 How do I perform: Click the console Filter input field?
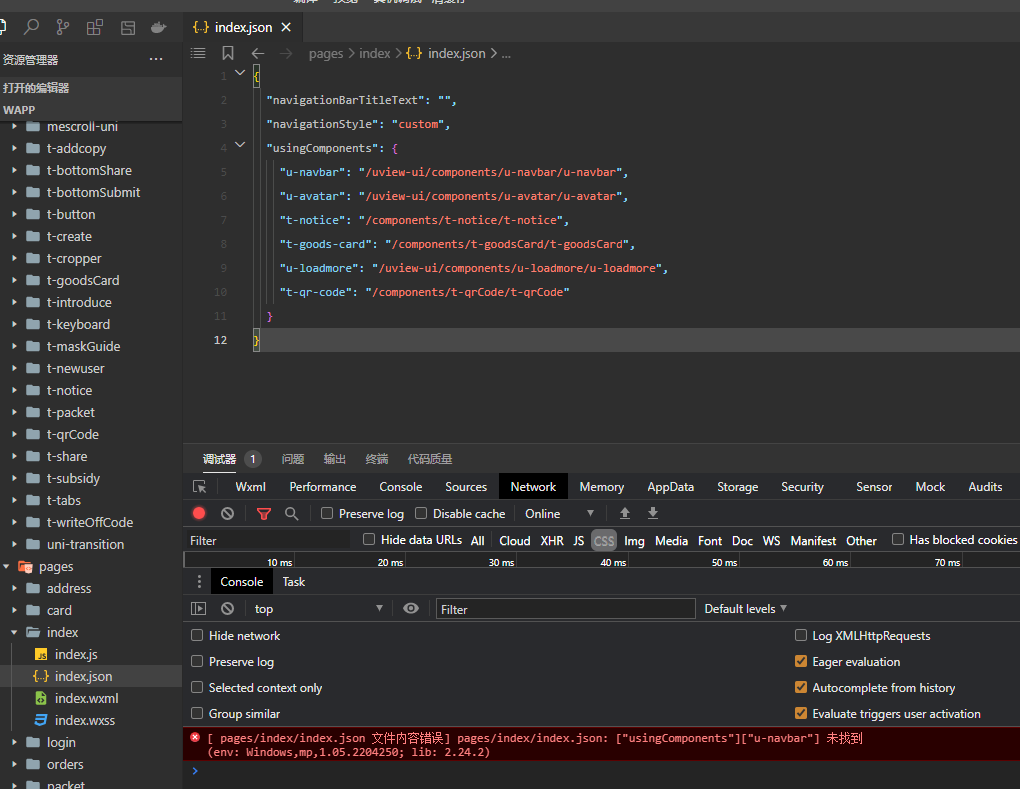tap(565, 609)
